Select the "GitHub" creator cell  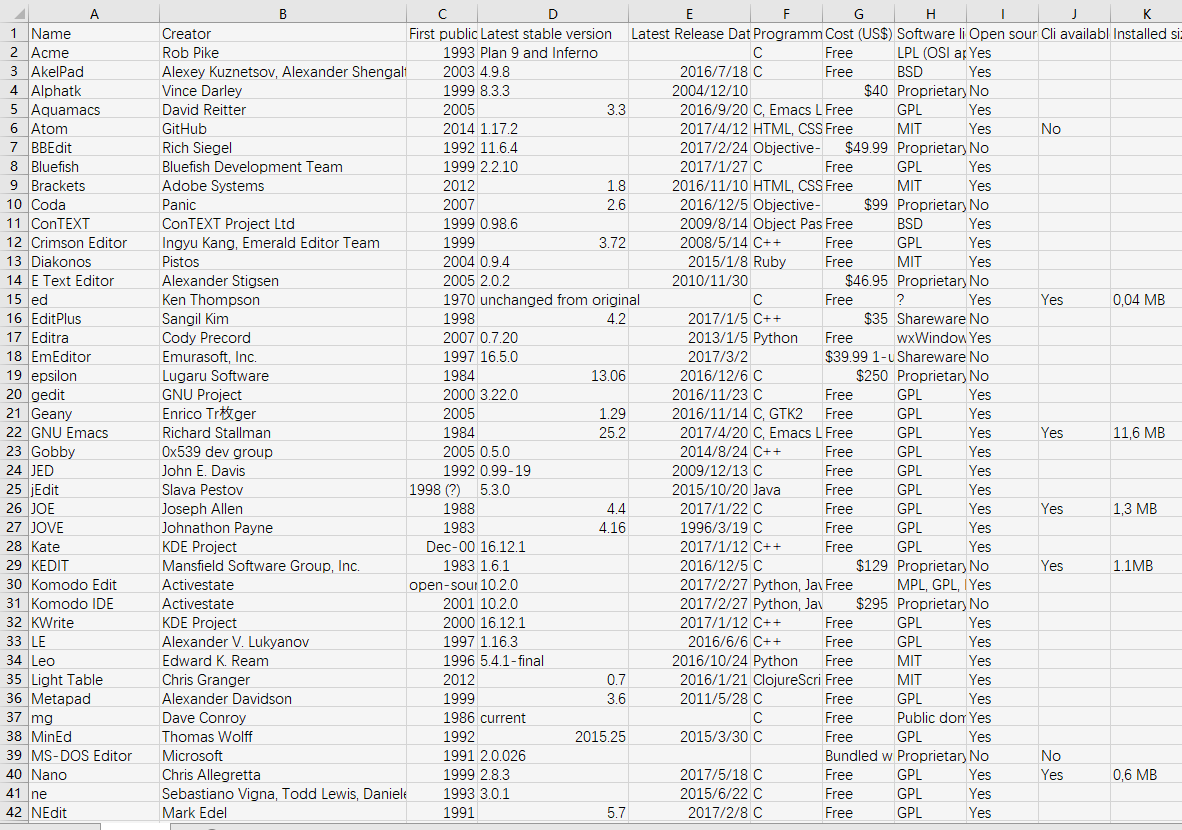pyautogui.click(x=283, y=129)
